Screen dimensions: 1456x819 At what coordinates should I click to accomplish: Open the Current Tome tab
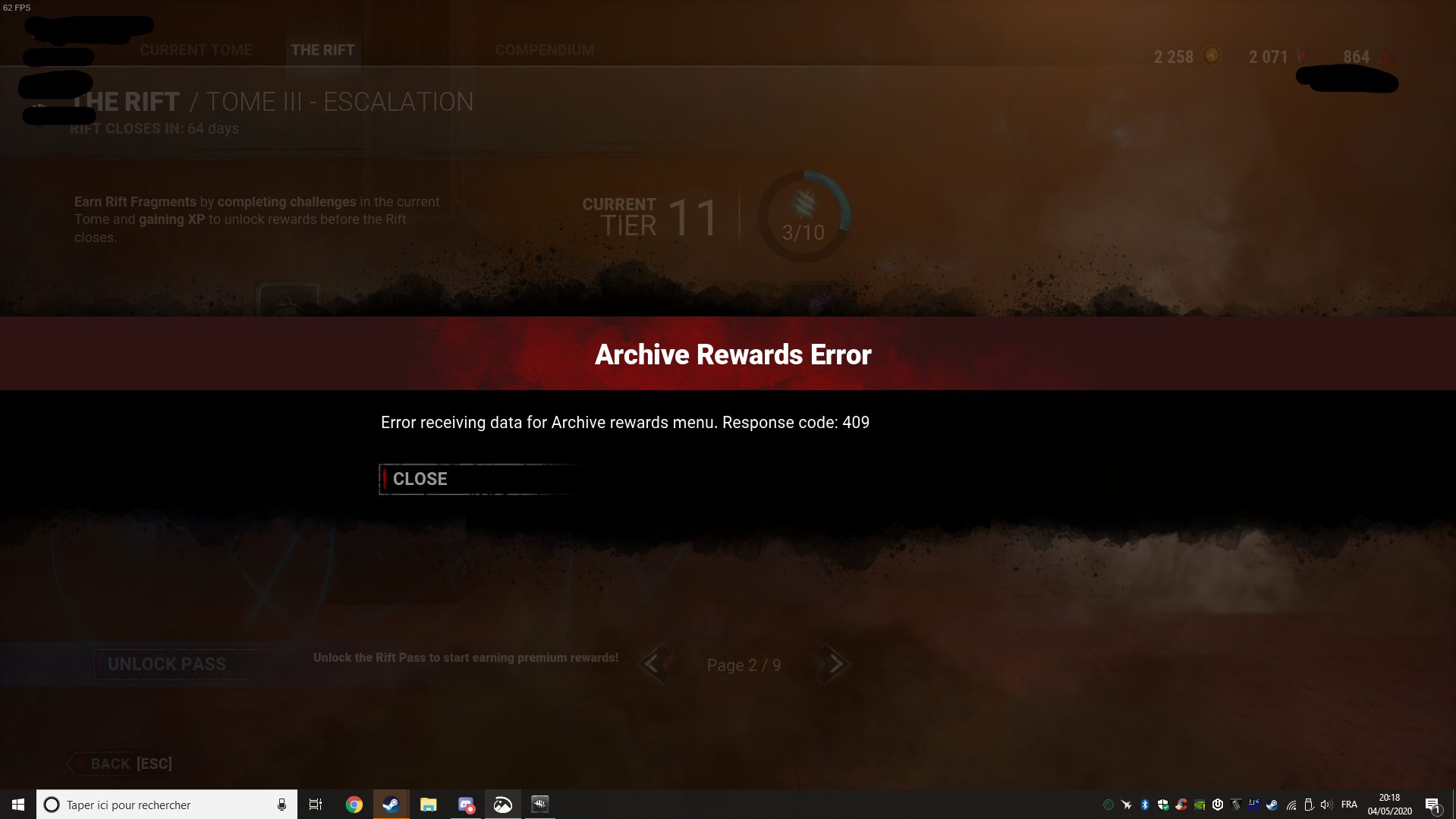coord(196,50)
